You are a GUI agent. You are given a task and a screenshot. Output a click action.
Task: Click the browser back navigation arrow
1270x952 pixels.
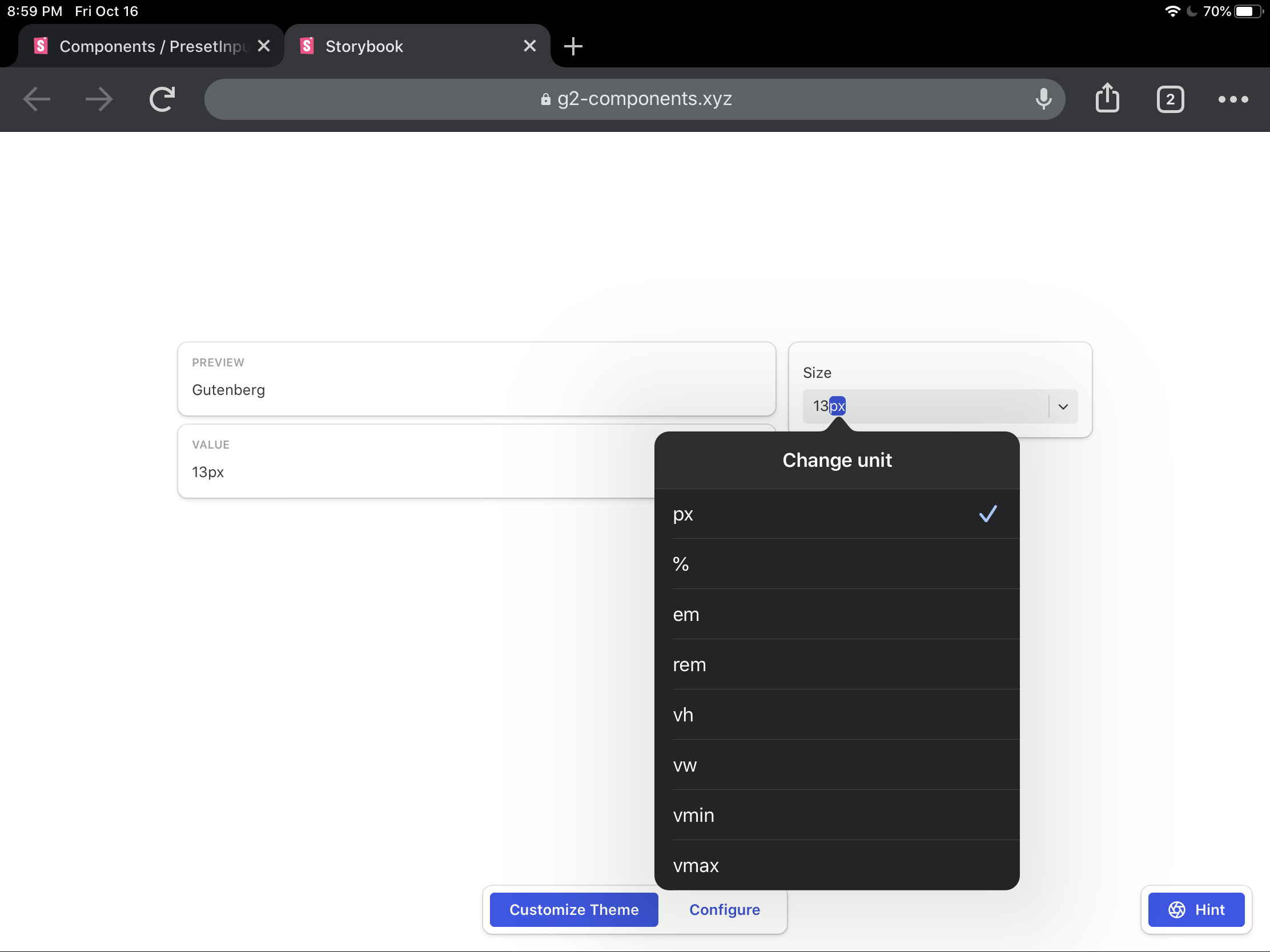coord(36,99)
